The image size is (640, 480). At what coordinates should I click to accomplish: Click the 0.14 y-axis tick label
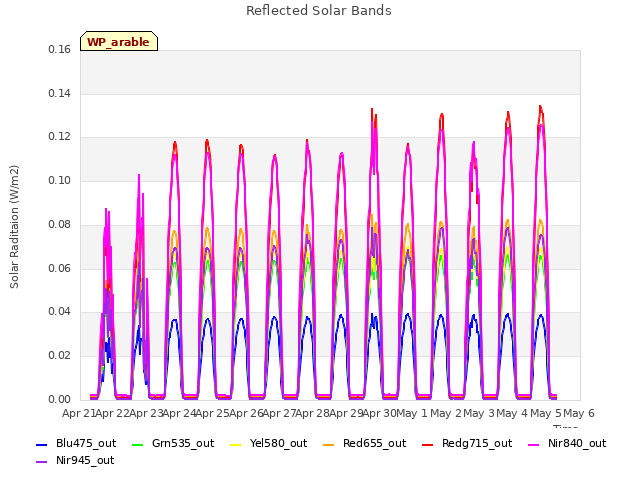[x=60, y=93]
